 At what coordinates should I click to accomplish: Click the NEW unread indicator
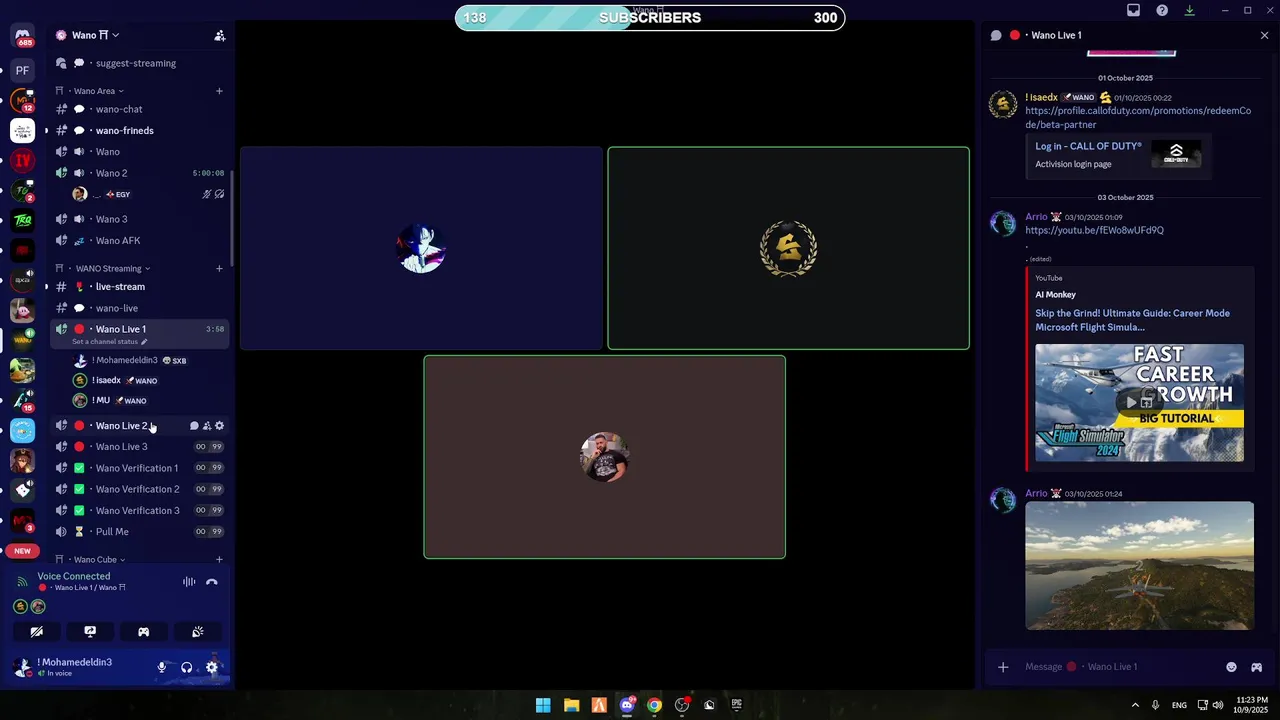click(22, 551)
